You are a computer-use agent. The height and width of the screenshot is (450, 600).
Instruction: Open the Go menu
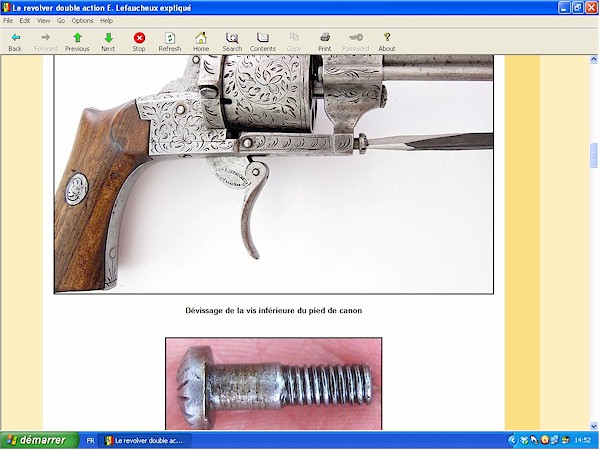click(x=61, y=21)
